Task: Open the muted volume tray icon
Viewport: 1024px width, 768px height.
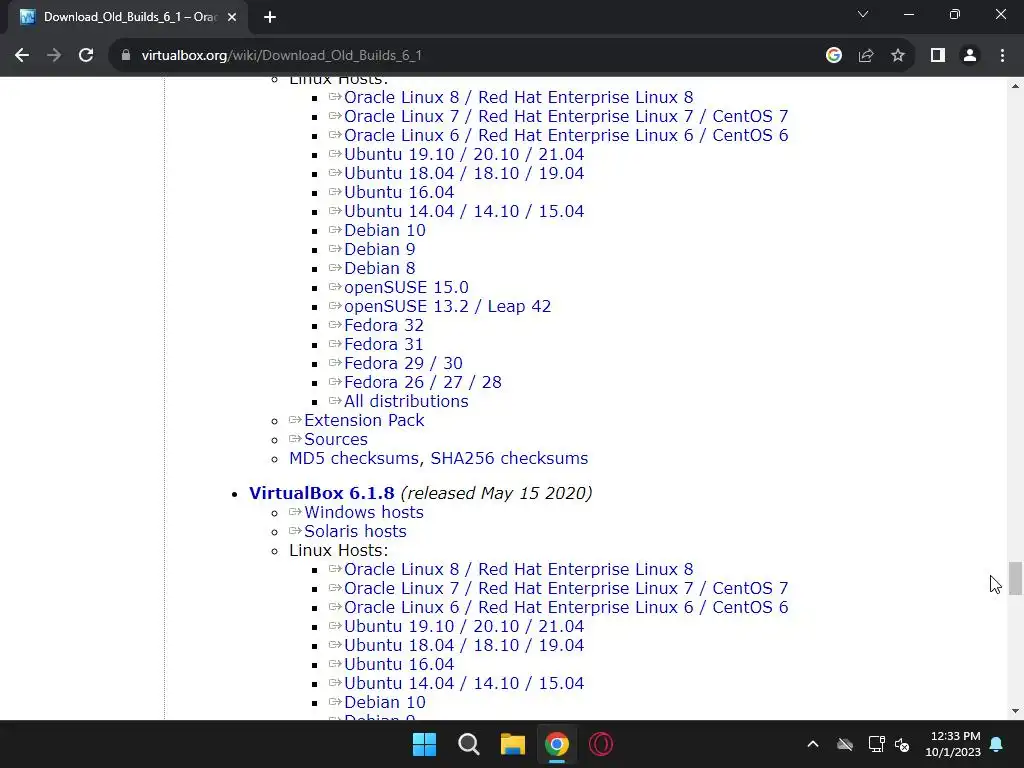Action: click(902, 744)
